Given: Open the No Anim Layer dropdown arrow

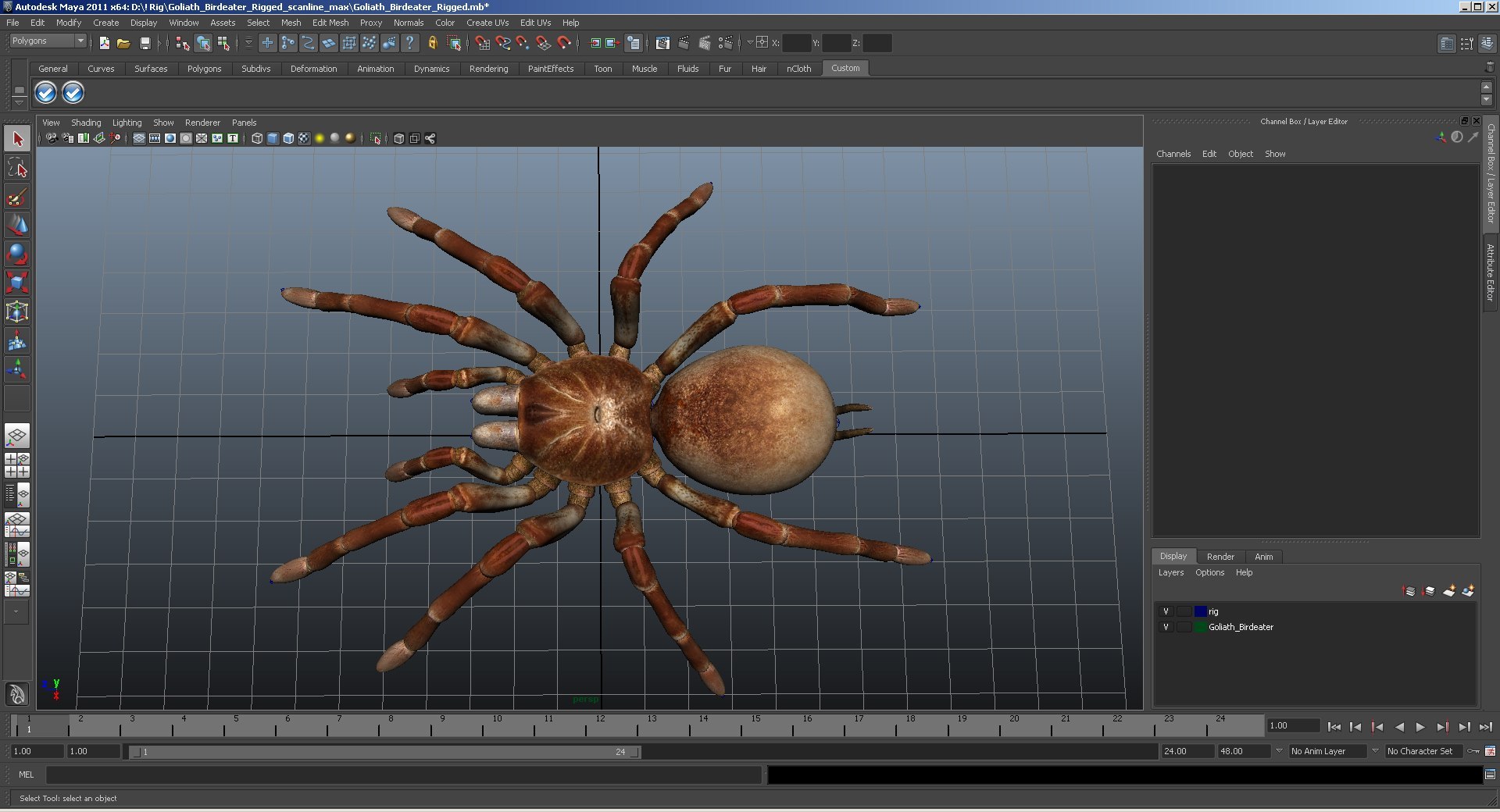Looking at the screenshot, I should (x=1279, y=751).
